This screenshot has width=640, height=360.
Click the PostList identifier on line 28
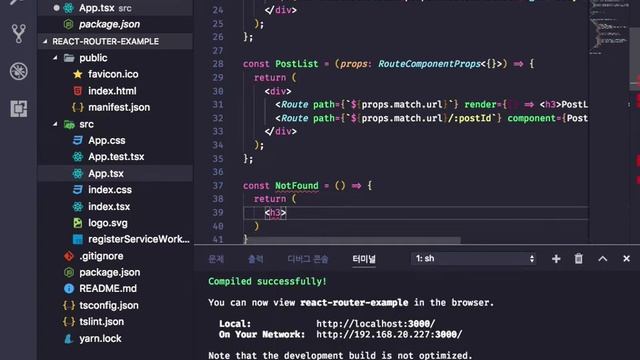[x=297, y=64]
